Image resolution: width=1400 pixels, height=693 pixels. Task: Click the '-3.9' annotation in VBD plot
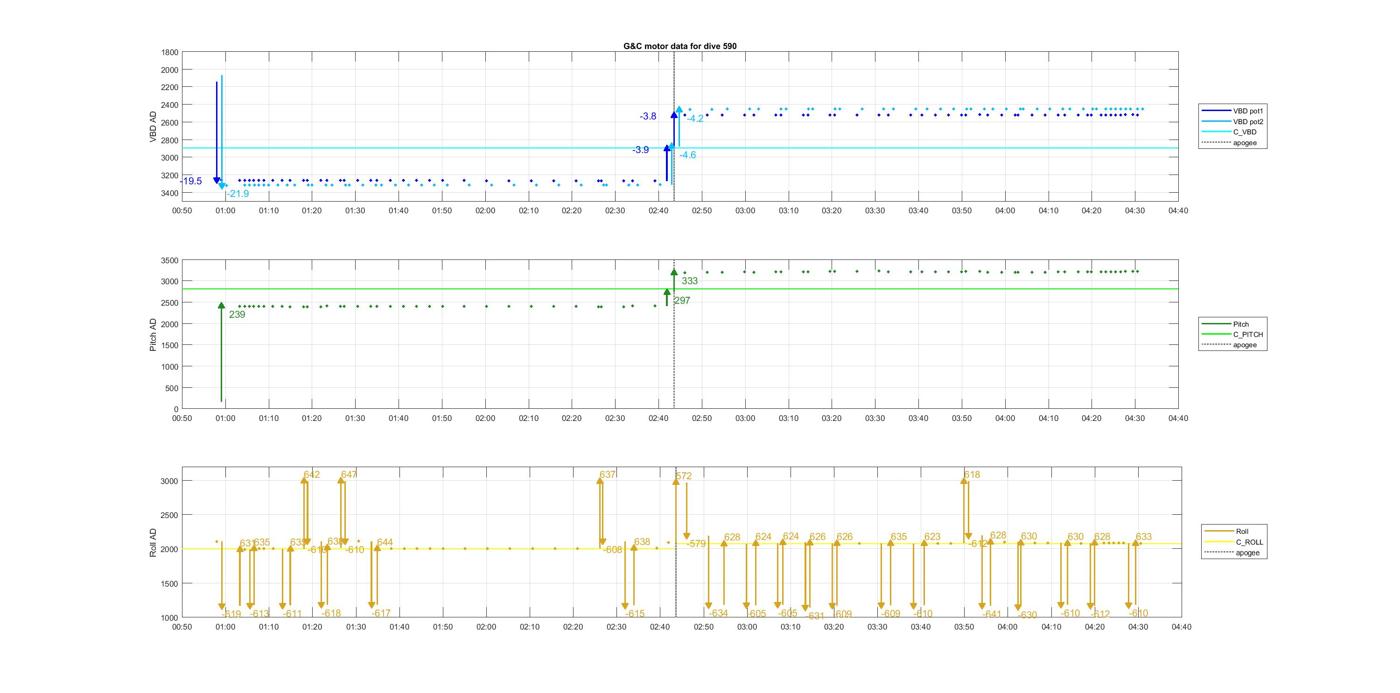(x=640, y=150)
